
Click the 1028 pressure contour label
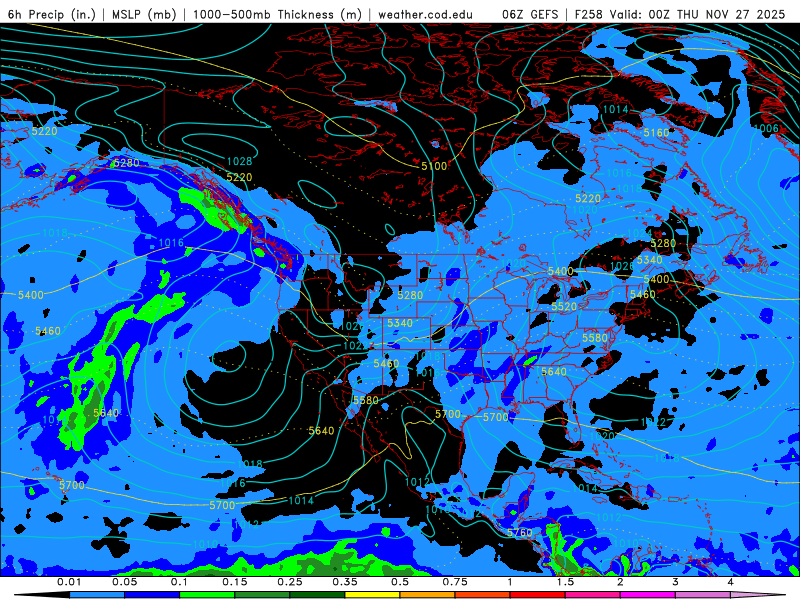[x=239, y=161]
